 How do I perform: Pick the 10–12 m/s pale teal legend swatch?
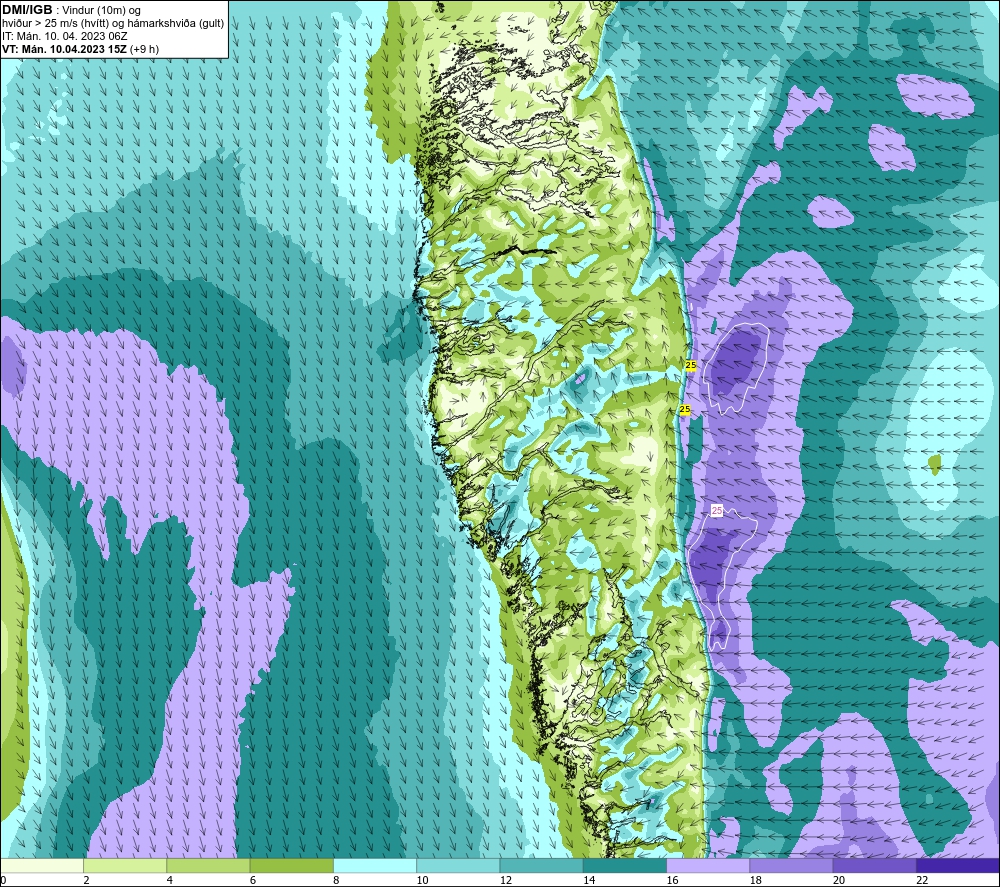pos(458,865)
